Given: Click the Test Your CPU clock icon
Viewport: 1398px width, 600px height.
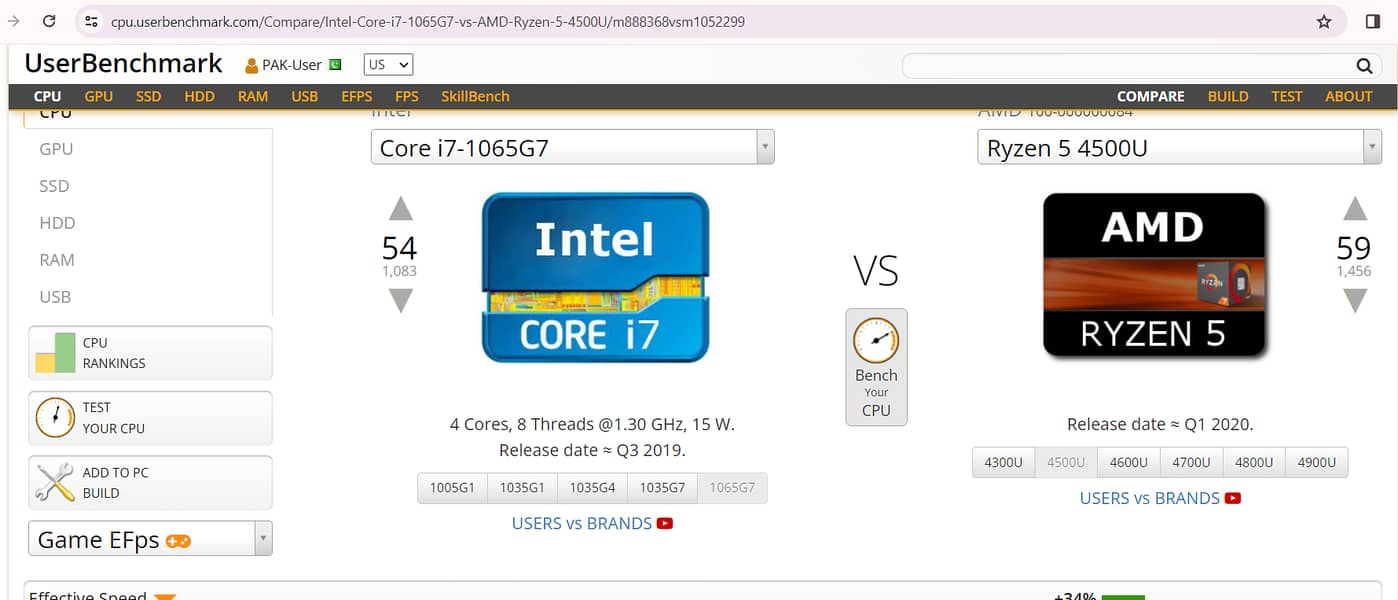Looking at the screenshot, I should tap(55, 418).
